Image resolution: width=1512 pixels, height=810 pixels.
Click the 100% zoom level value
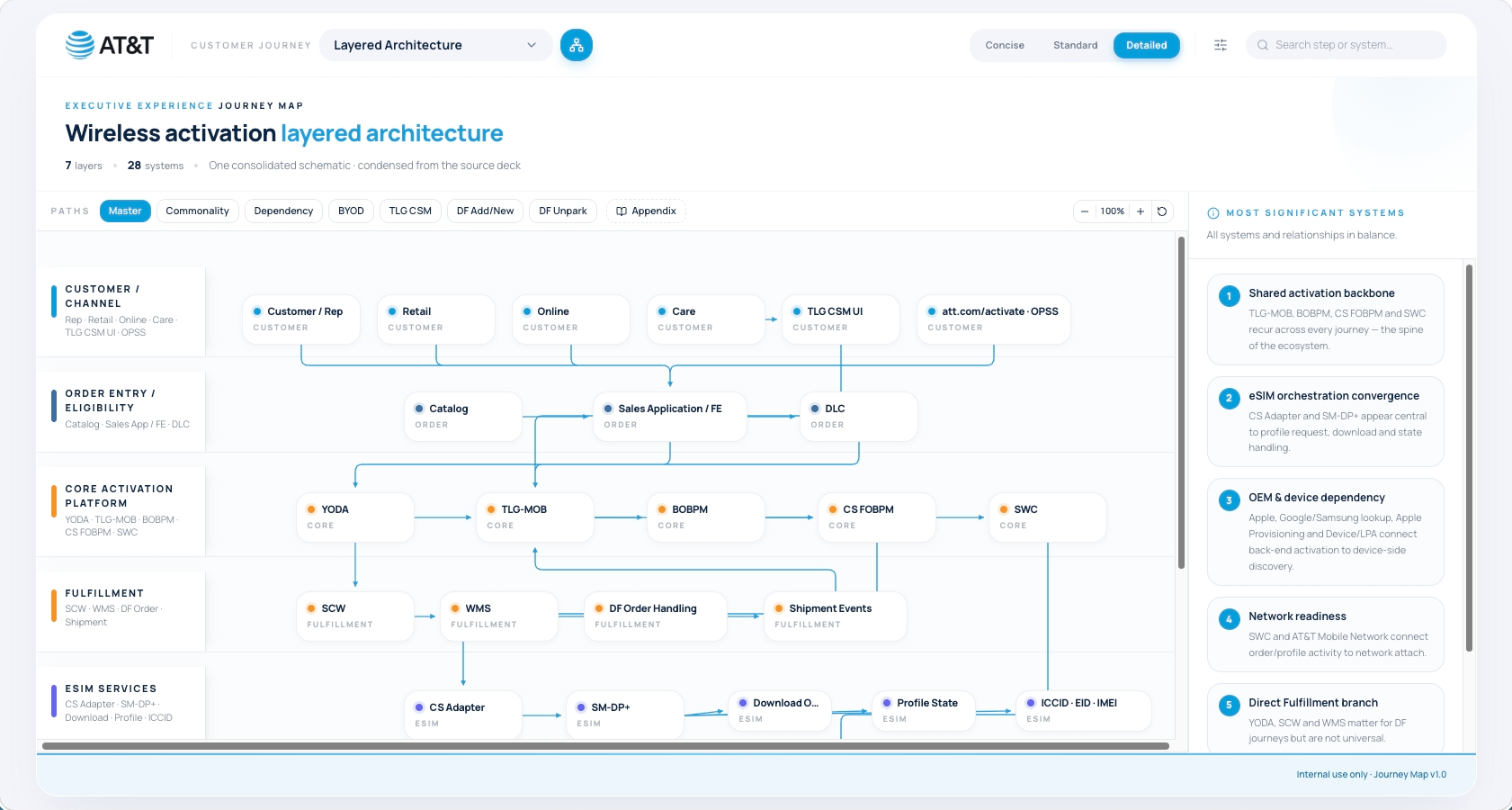(x=1113, y=211)
